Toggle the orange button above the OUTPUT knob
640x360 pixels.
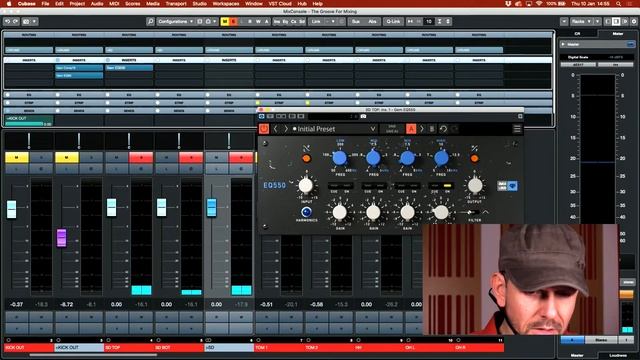[x=474, y=158]
